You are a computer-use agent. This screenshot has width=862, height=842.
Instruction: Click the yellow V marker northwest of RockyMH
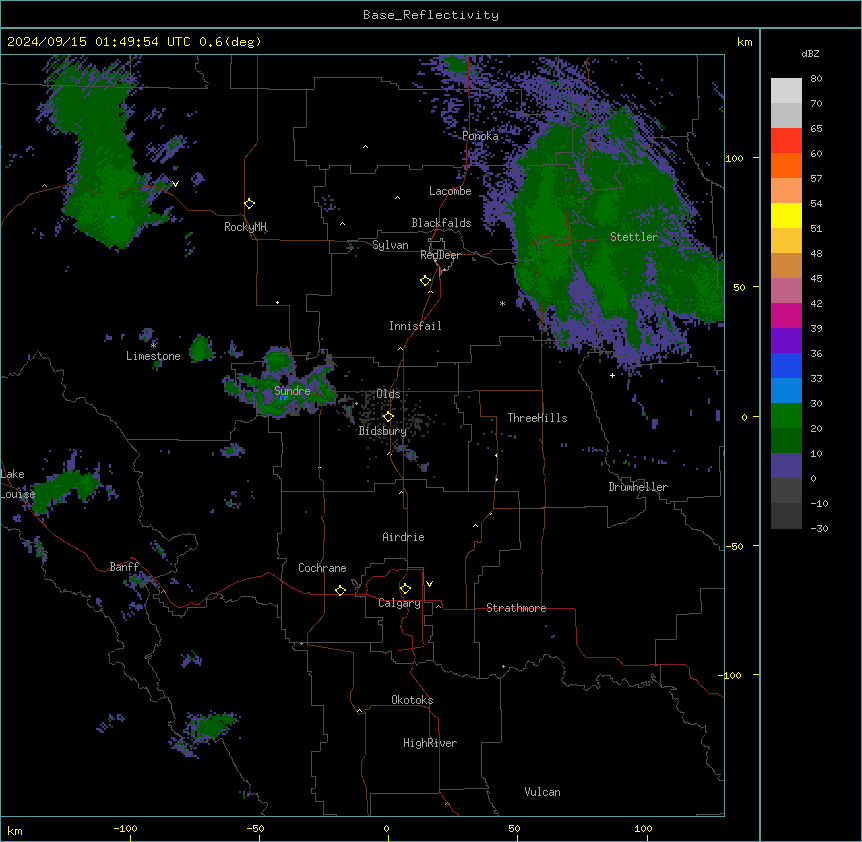[175, 184]
